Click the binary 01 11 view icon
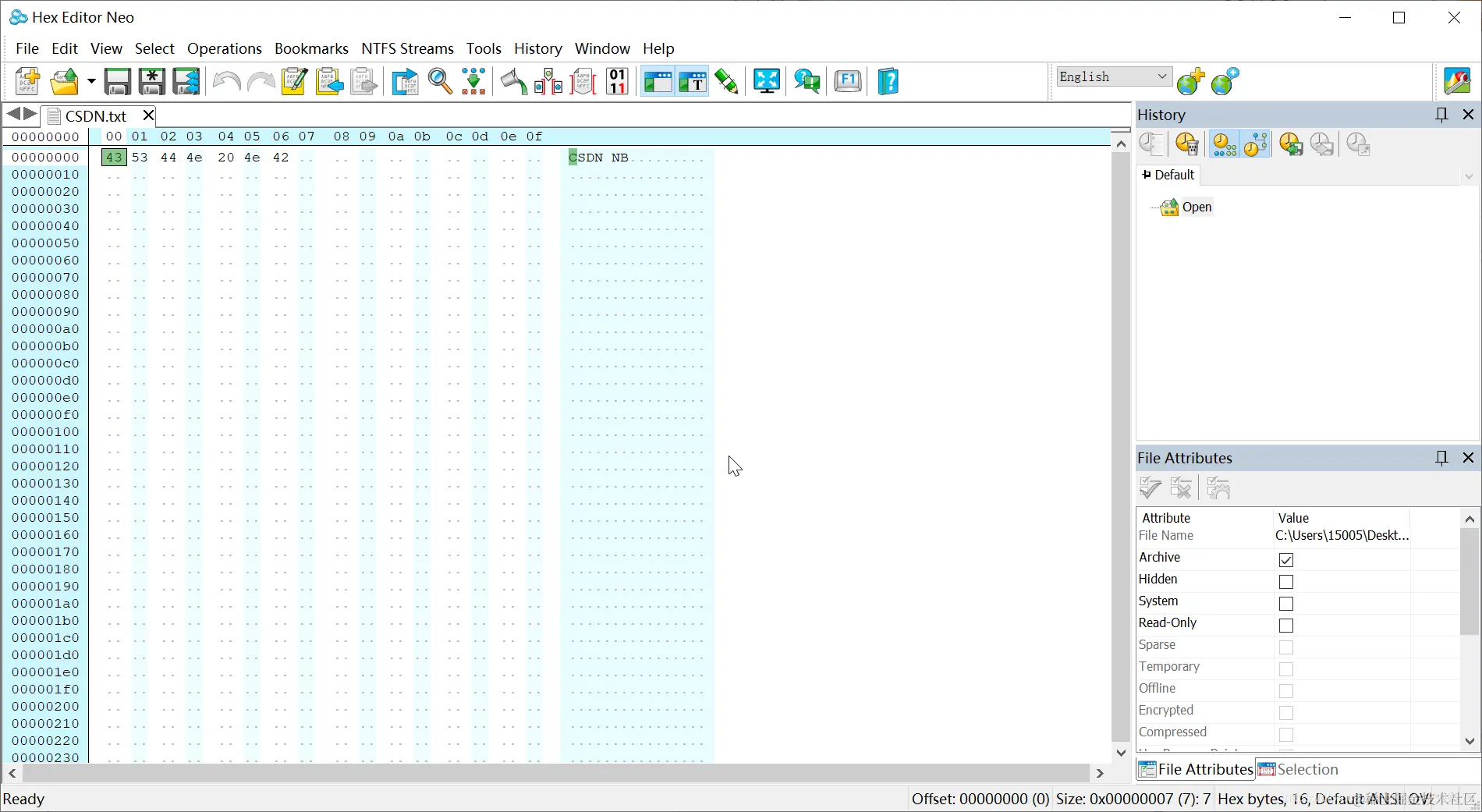The image size is (1482, 812). (617, 81)
